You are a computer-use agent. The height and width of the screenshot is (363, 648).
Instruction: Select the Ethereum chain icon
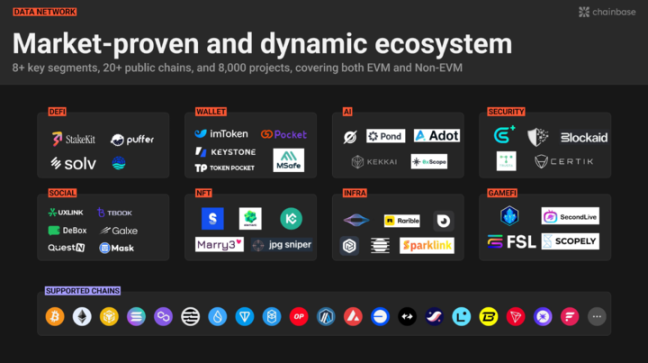click(x=82, y=317)
